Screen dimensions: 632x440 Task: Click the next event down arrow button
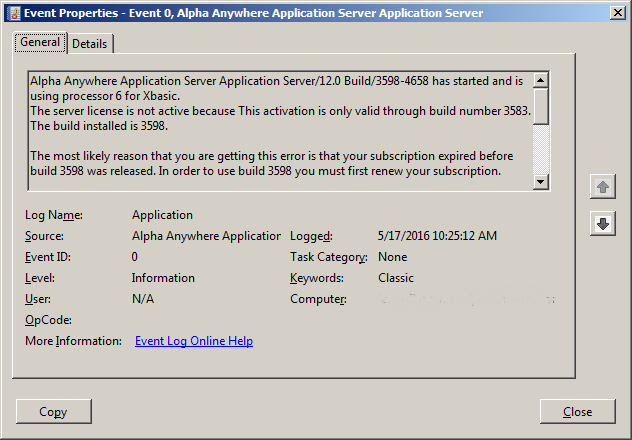coord(603,224)
